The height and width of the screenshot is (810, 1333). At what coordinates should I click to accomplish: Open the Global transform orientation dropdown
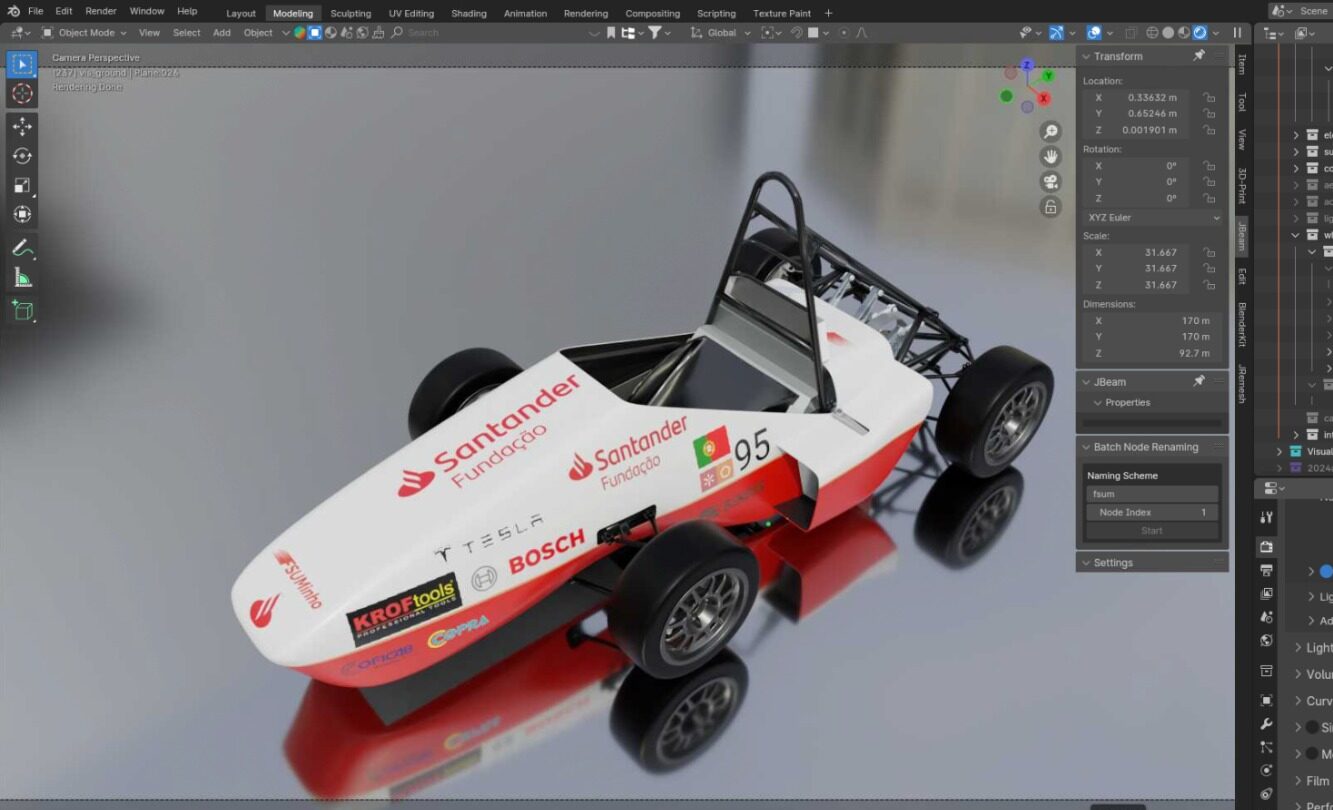tap(721, 33)
